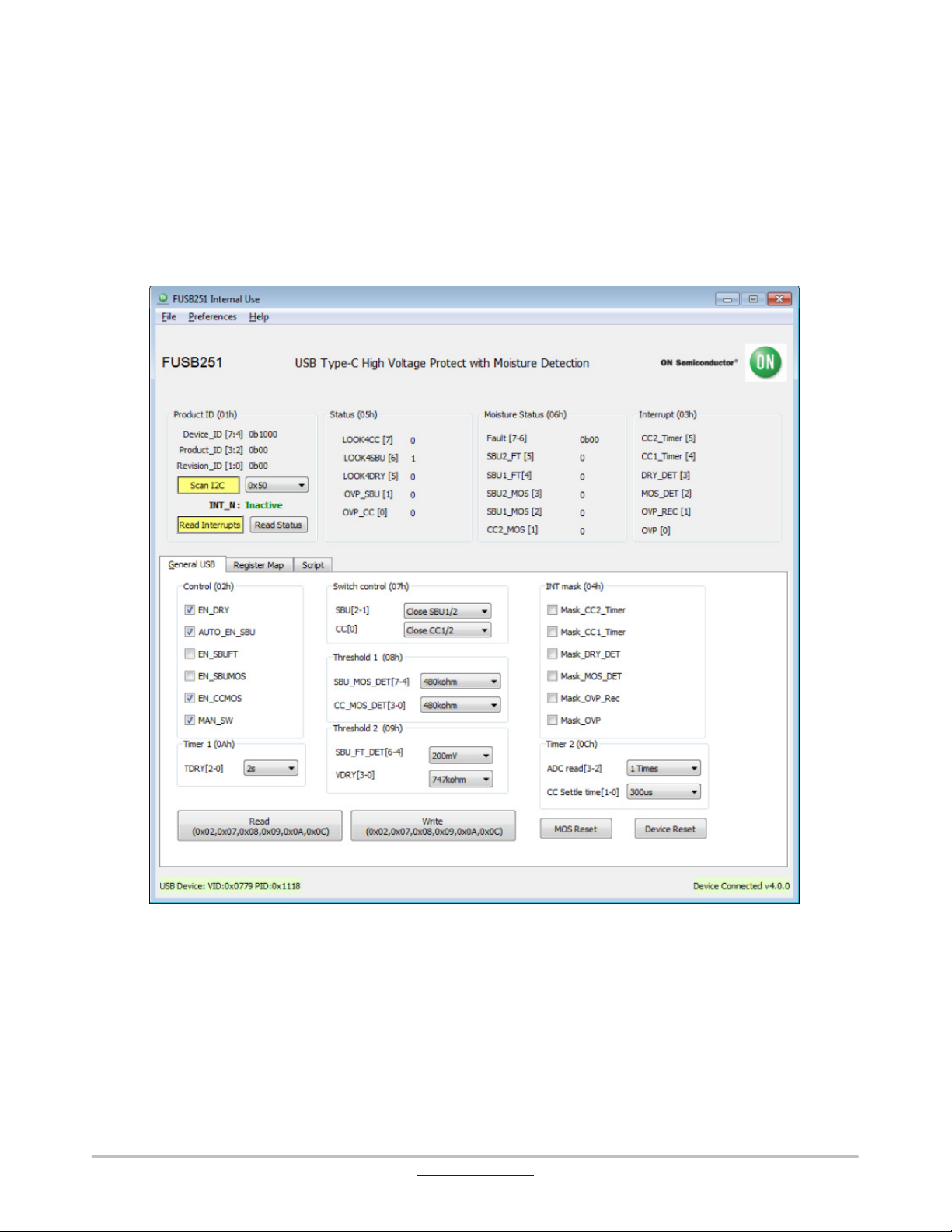This screenshot has width=952, height=1232.
Task: Click the Write registers button
Action: (433, 826)
